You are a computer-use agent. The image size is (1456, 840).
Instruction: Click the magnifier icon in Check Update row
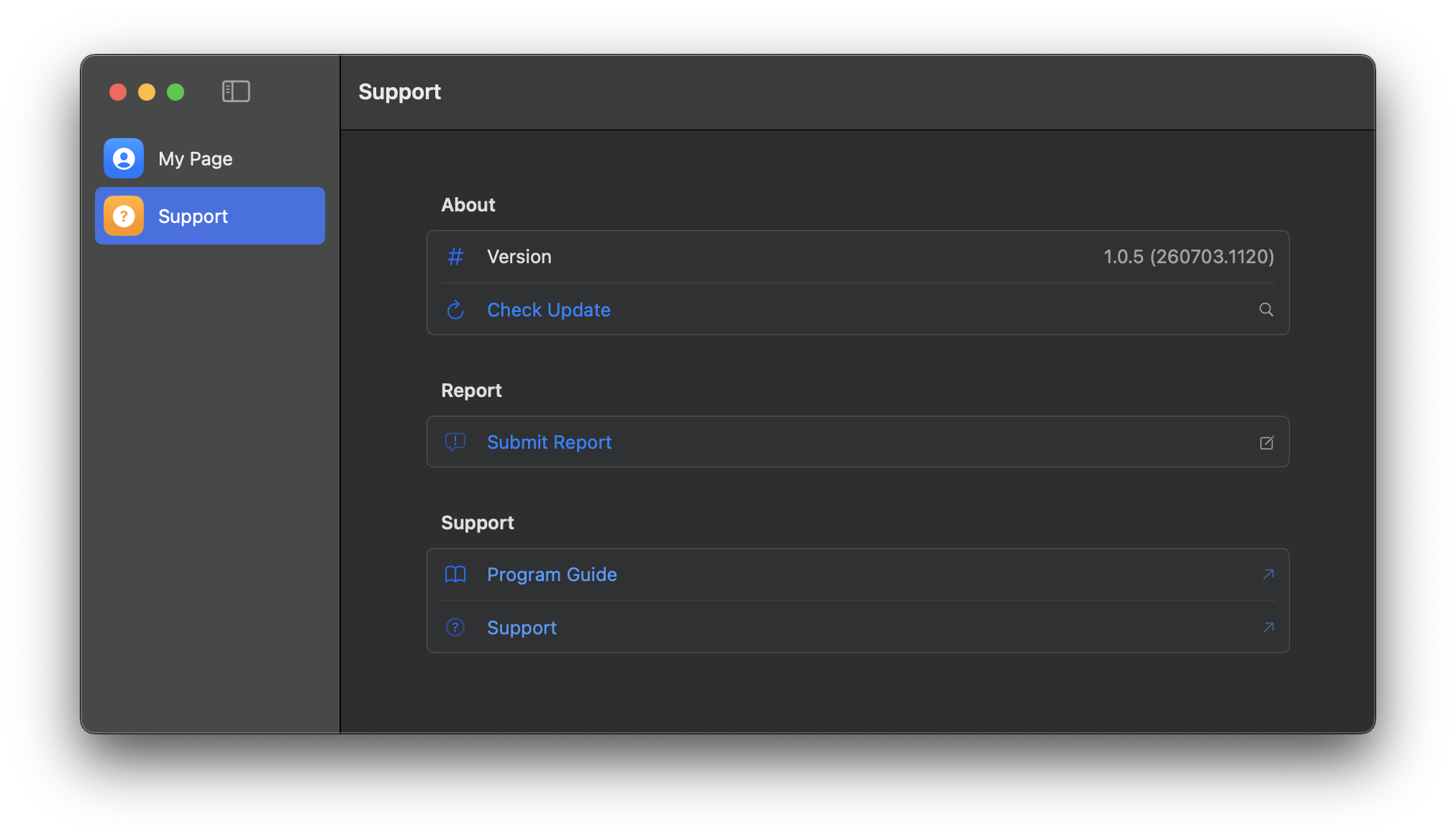(1266, 310)
